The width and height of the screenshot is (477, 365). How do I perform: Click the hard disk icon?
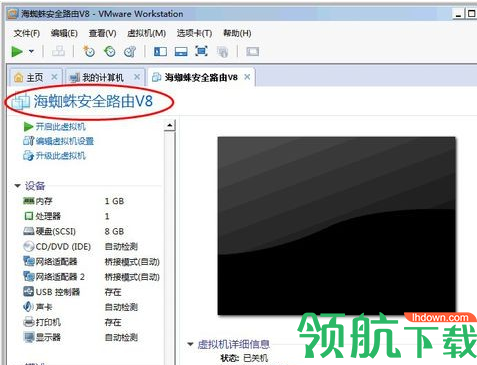[x=29, y=231]
